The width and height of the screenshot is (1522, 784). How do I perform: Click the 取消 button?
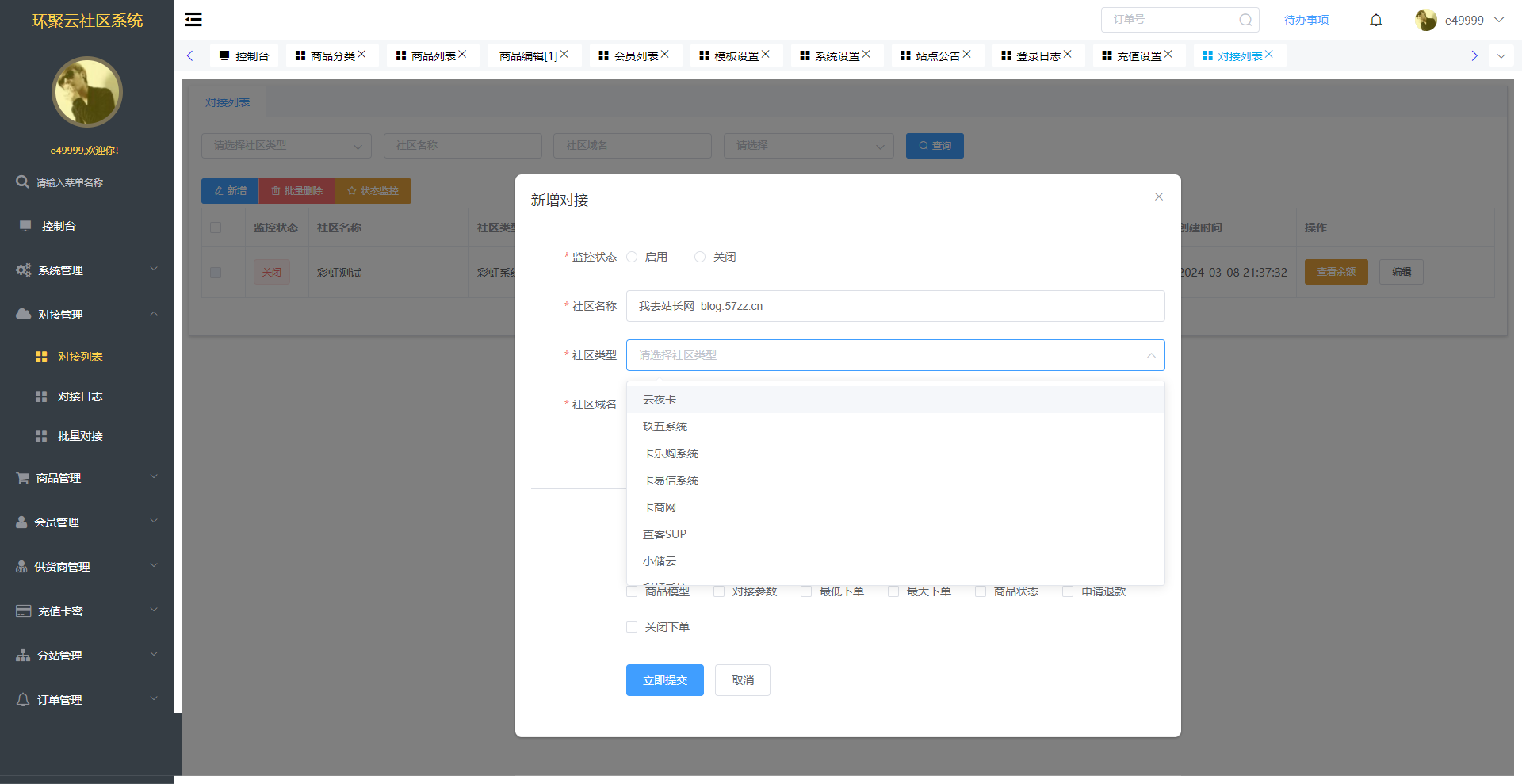[743, 680]
